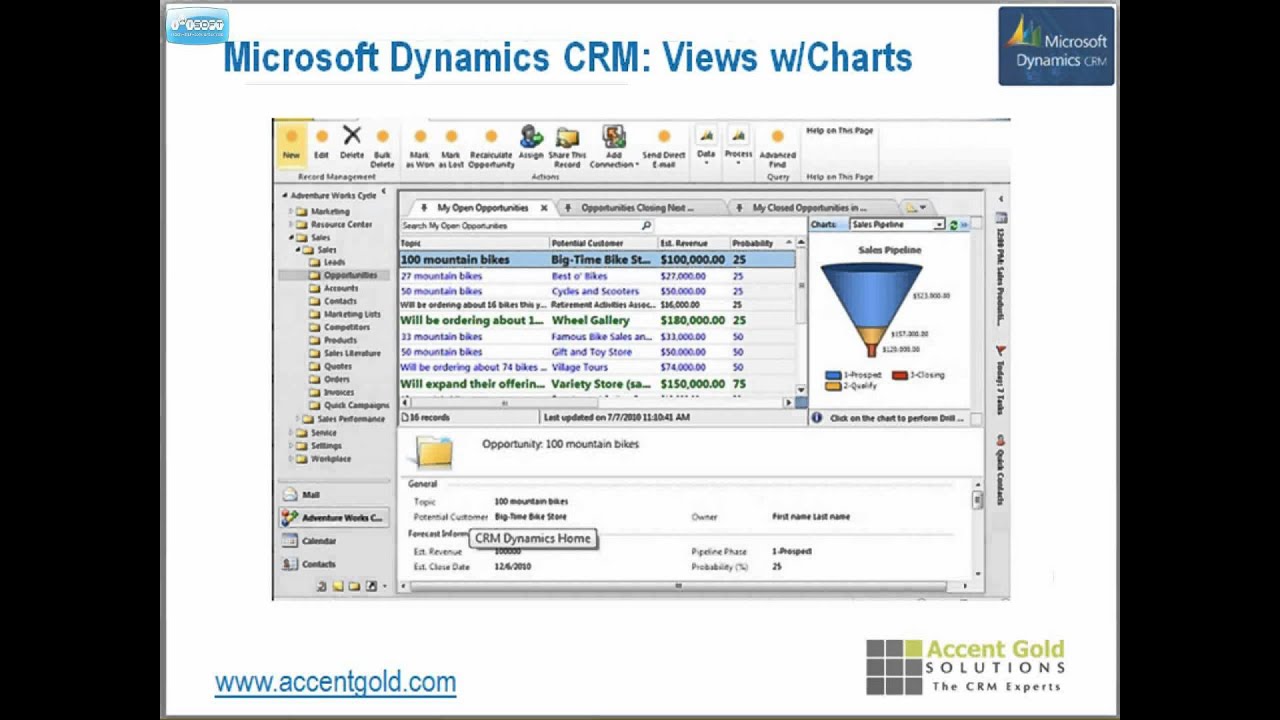The width and height of the screenshot is (1280, 720).
Task: Click the info icon below the chart
Action: pyautogui.click(x=816, y=418)
